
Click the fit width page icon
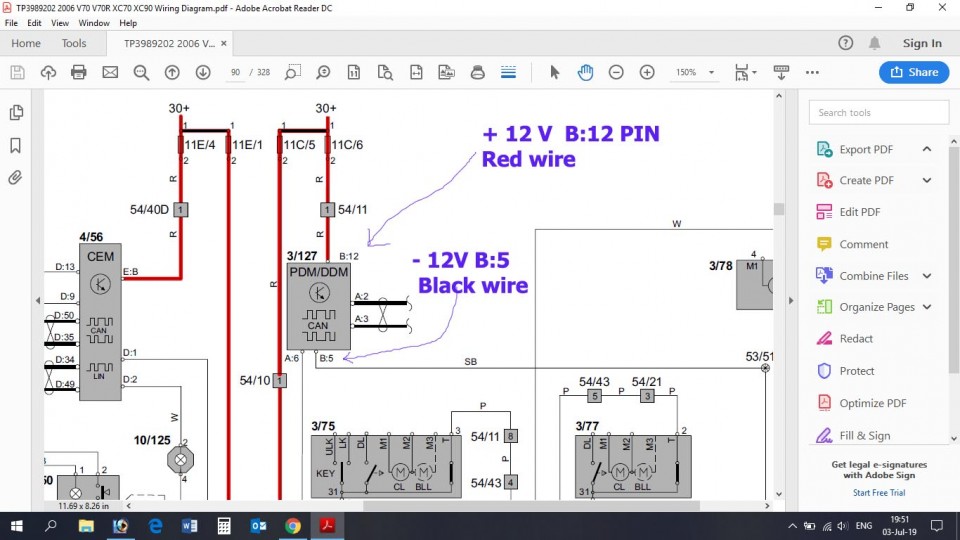click(416, 72)
